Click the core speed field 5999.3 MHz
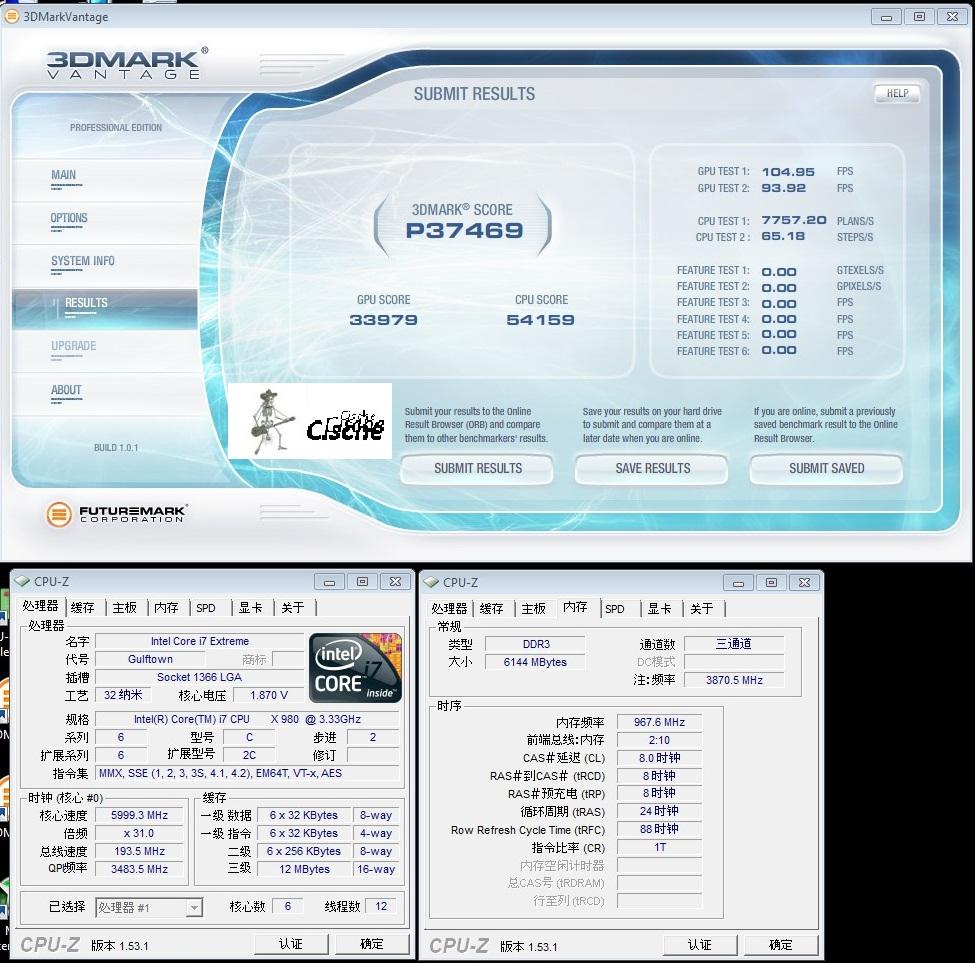This screenshot has width=975, height=963. pos(139,815)
